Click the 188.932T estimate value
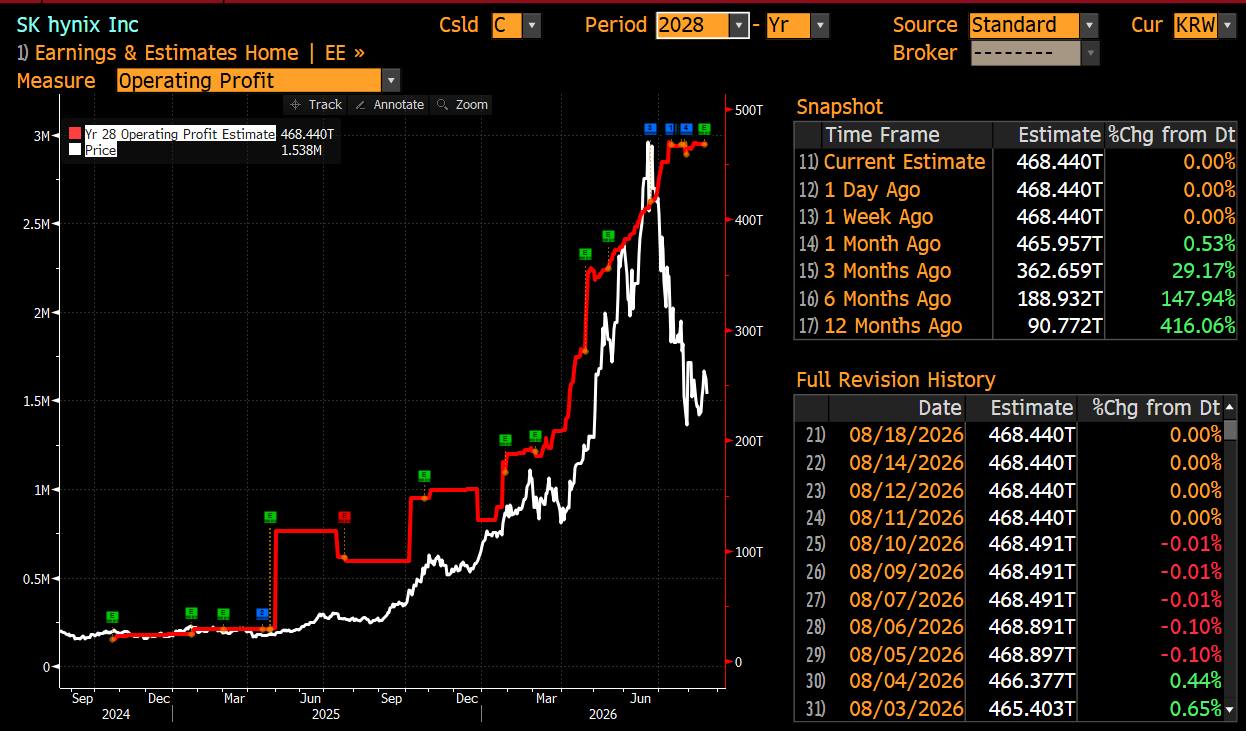1246x731 pixels. click(x=1058, y=299)
